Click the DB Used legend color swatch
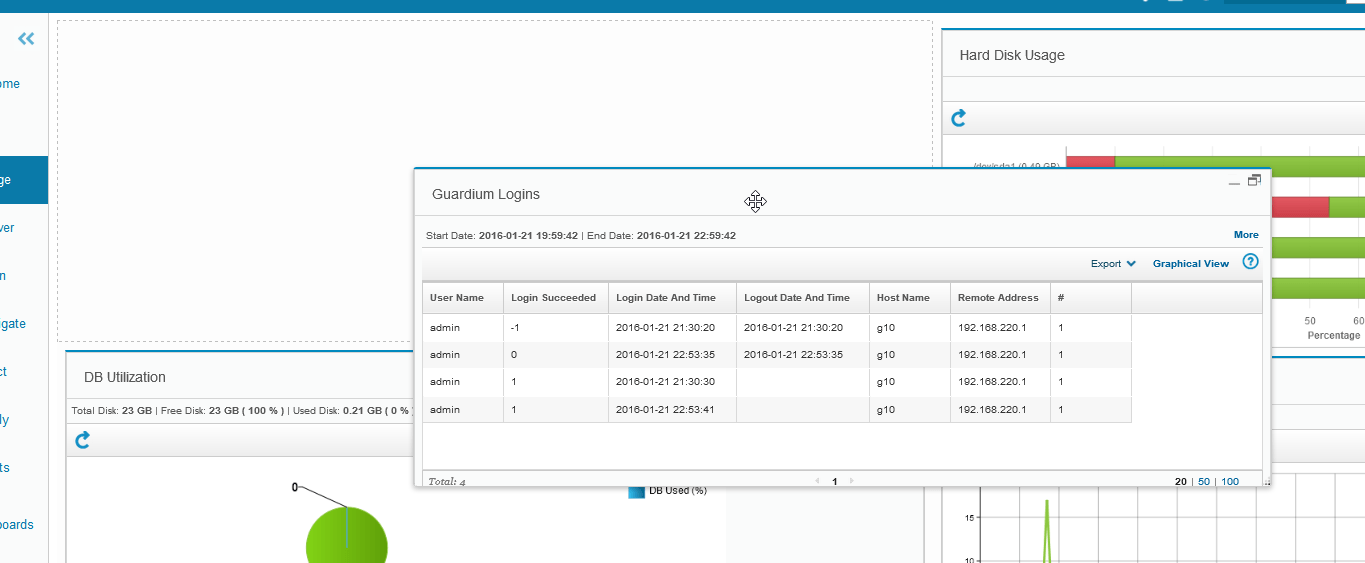The width and height of the screenshot is (1365, 563). 636,491
